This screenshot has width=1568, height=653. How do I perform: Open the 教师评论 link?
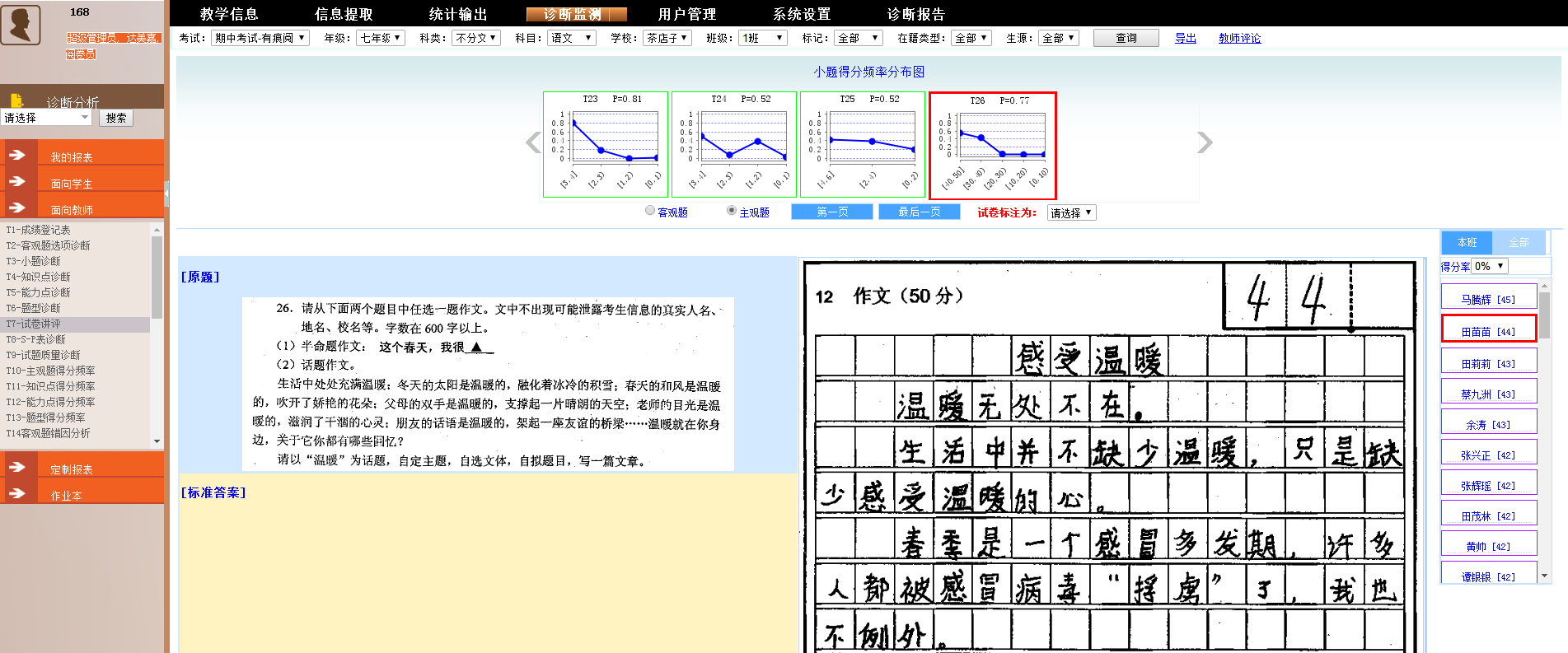point(1239,38)
